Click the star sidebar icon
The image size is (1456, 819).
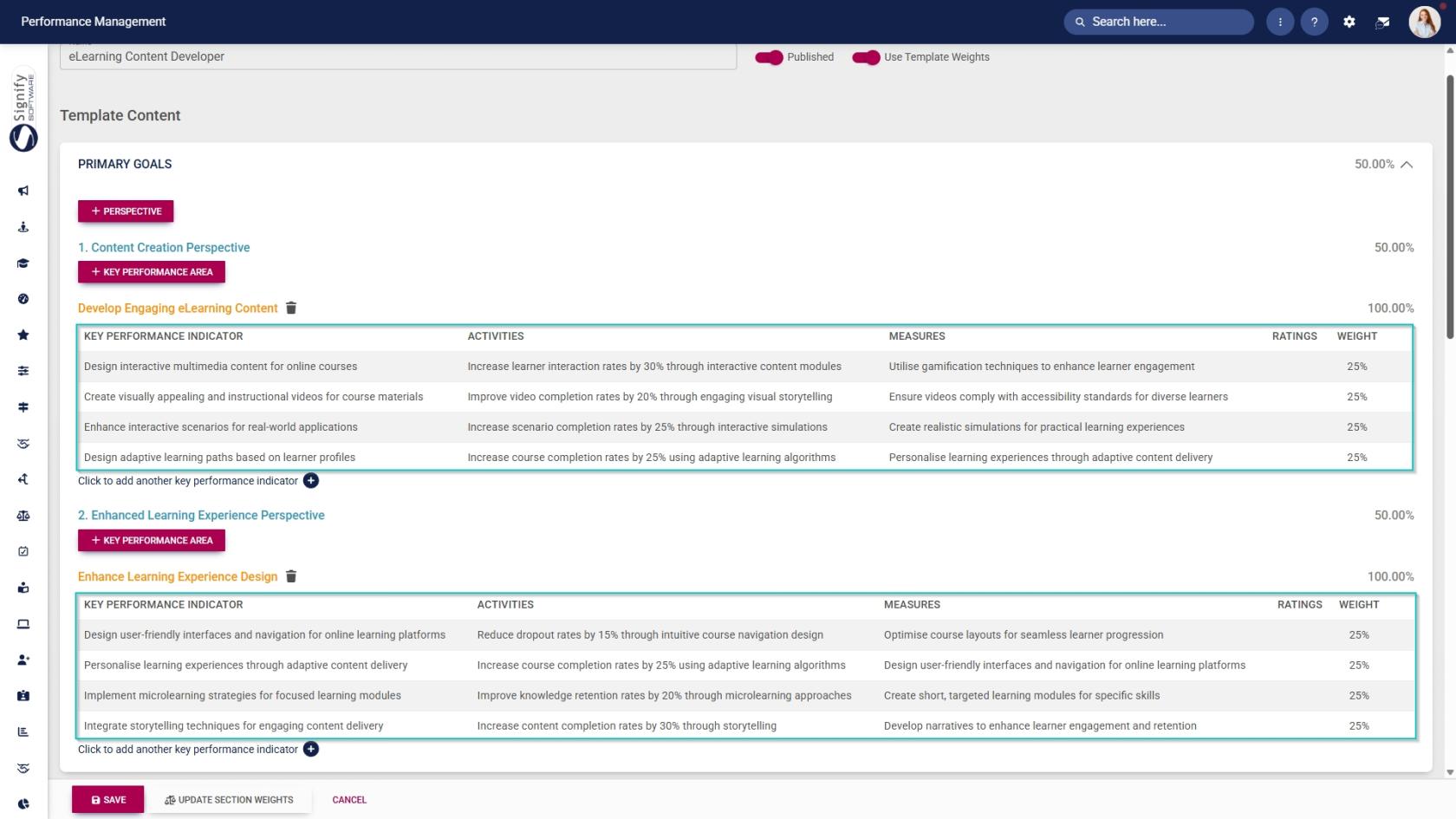pyautogui.click(x=23, y=335)
